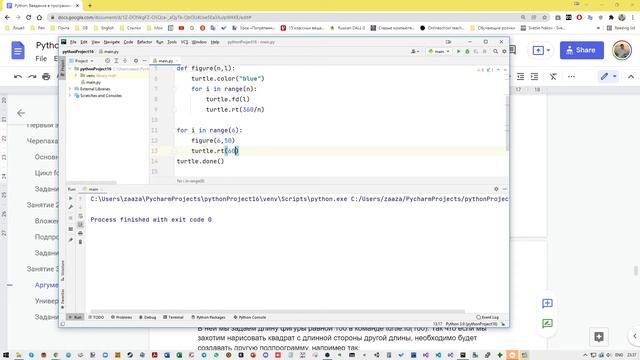This screenshot has width=640, height=360.
Task: Toggle the vertical Project tool window strip button
Action: [62, 67]
